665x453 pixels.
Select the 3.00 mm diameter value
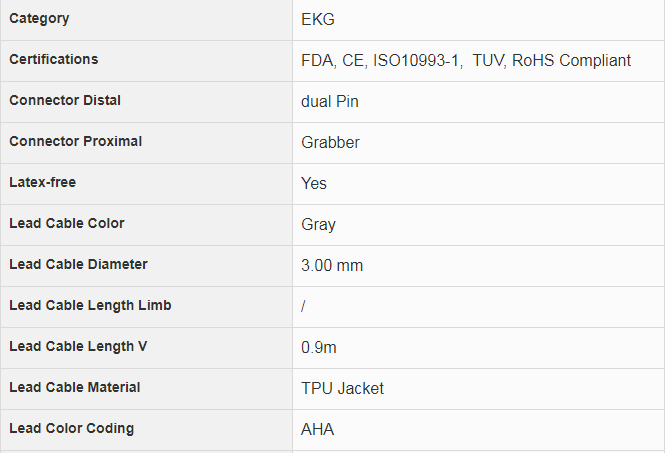coord(332,265)
